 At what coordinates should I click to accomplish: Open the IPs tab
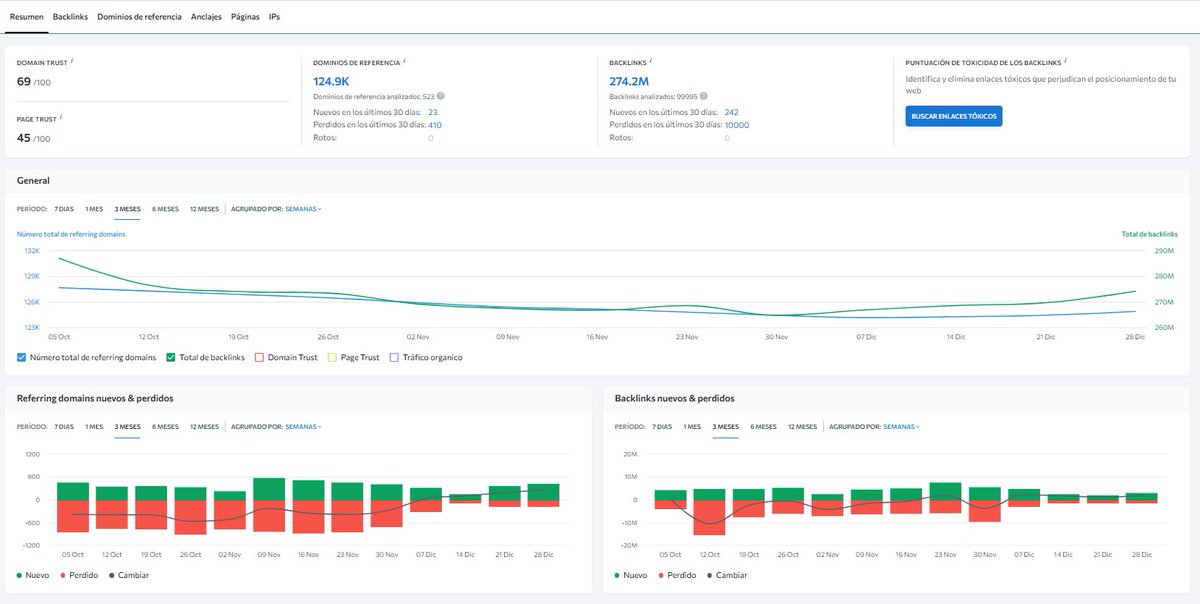(274, 17)
